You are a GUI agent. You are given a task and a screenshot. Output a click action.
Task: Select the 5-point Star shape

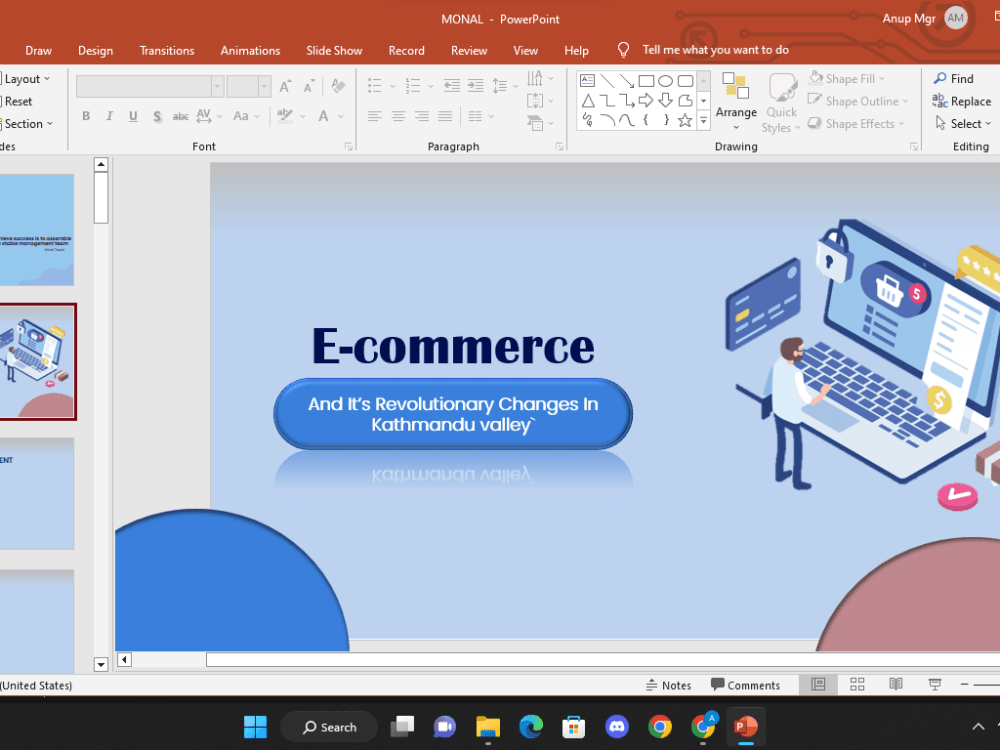tap(685, 120)
